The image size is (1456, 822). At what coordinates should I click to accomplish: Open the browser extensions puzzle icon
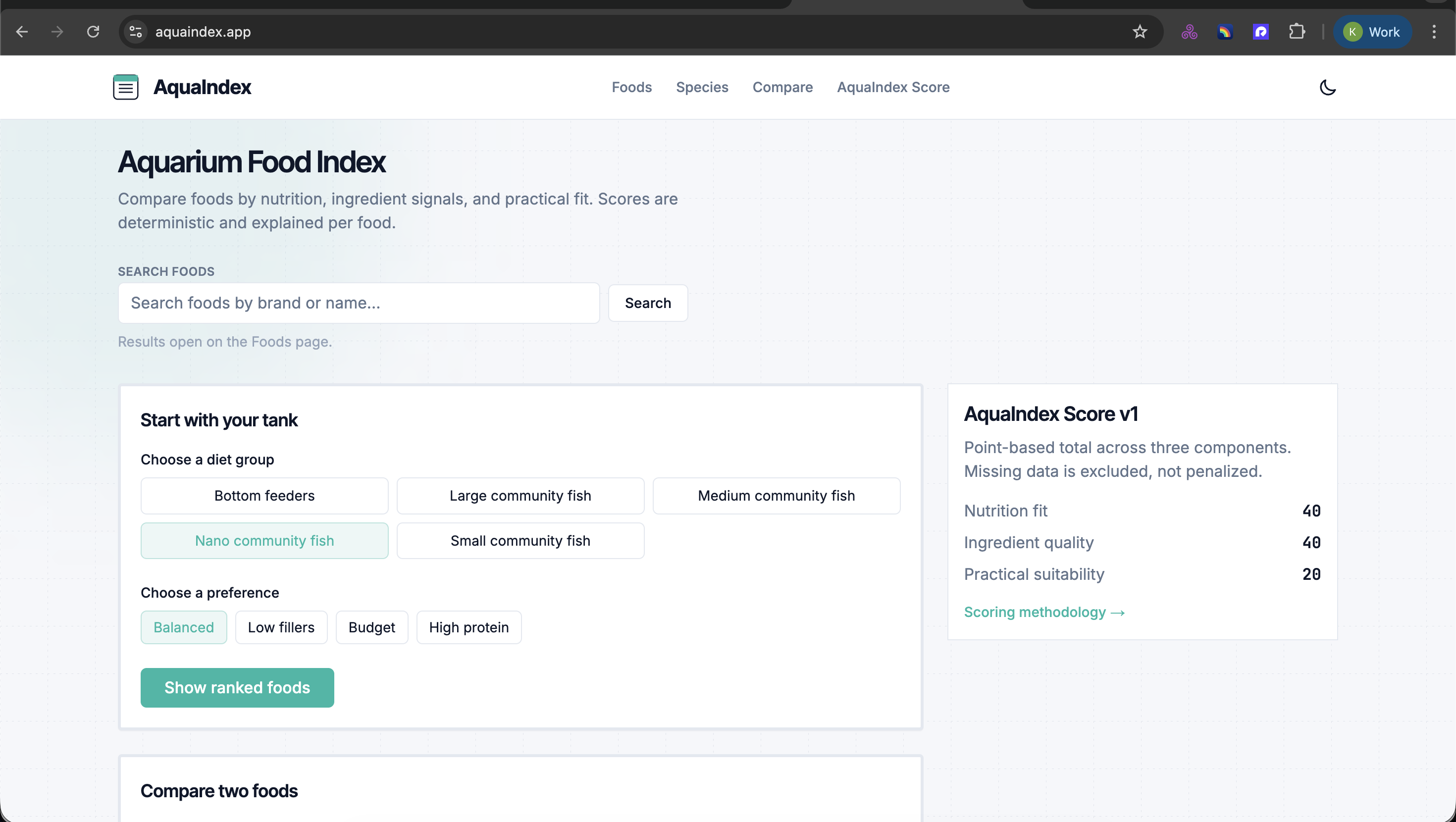(x=1297, y=32)
